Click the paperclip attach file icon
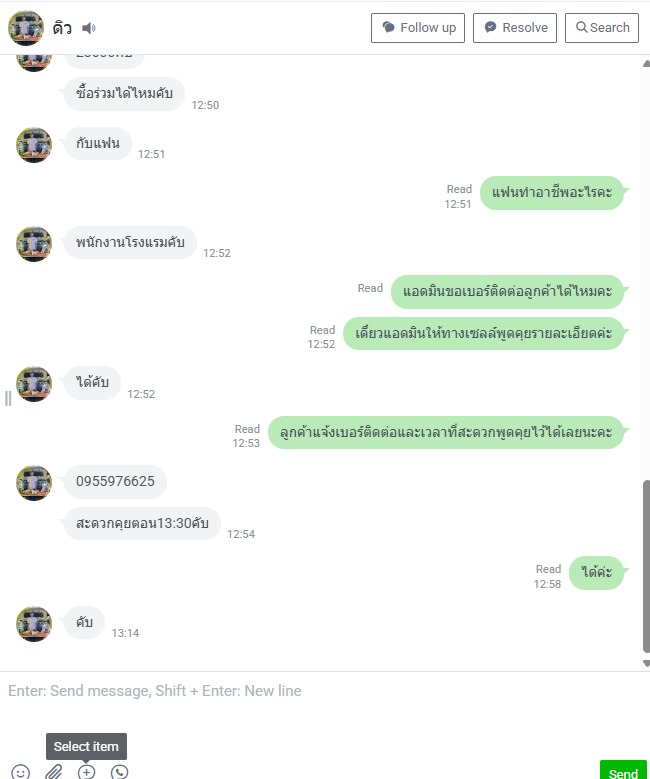 click(54, 772)
